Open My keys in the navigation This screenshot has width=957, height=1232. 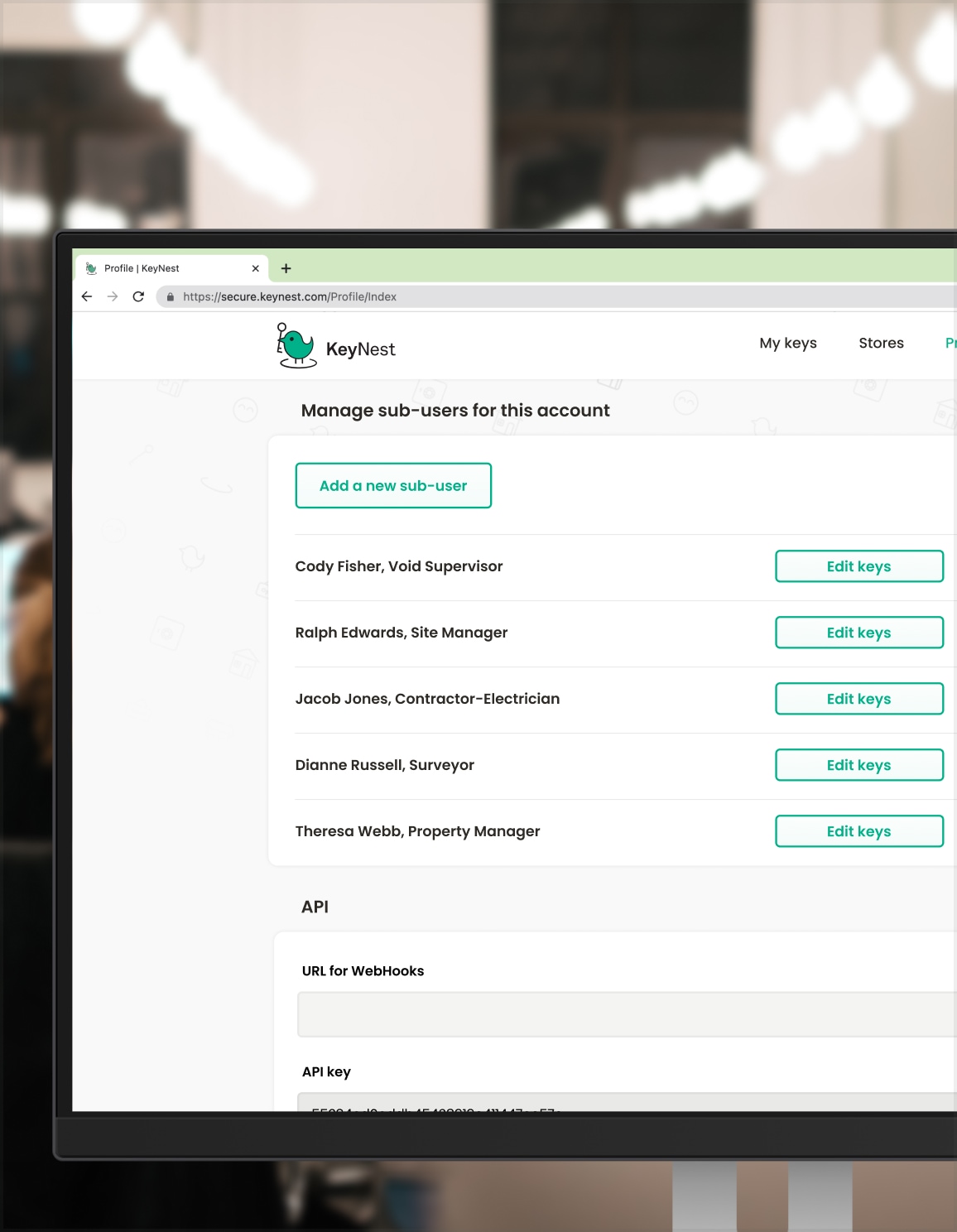(x=788, y=343)
